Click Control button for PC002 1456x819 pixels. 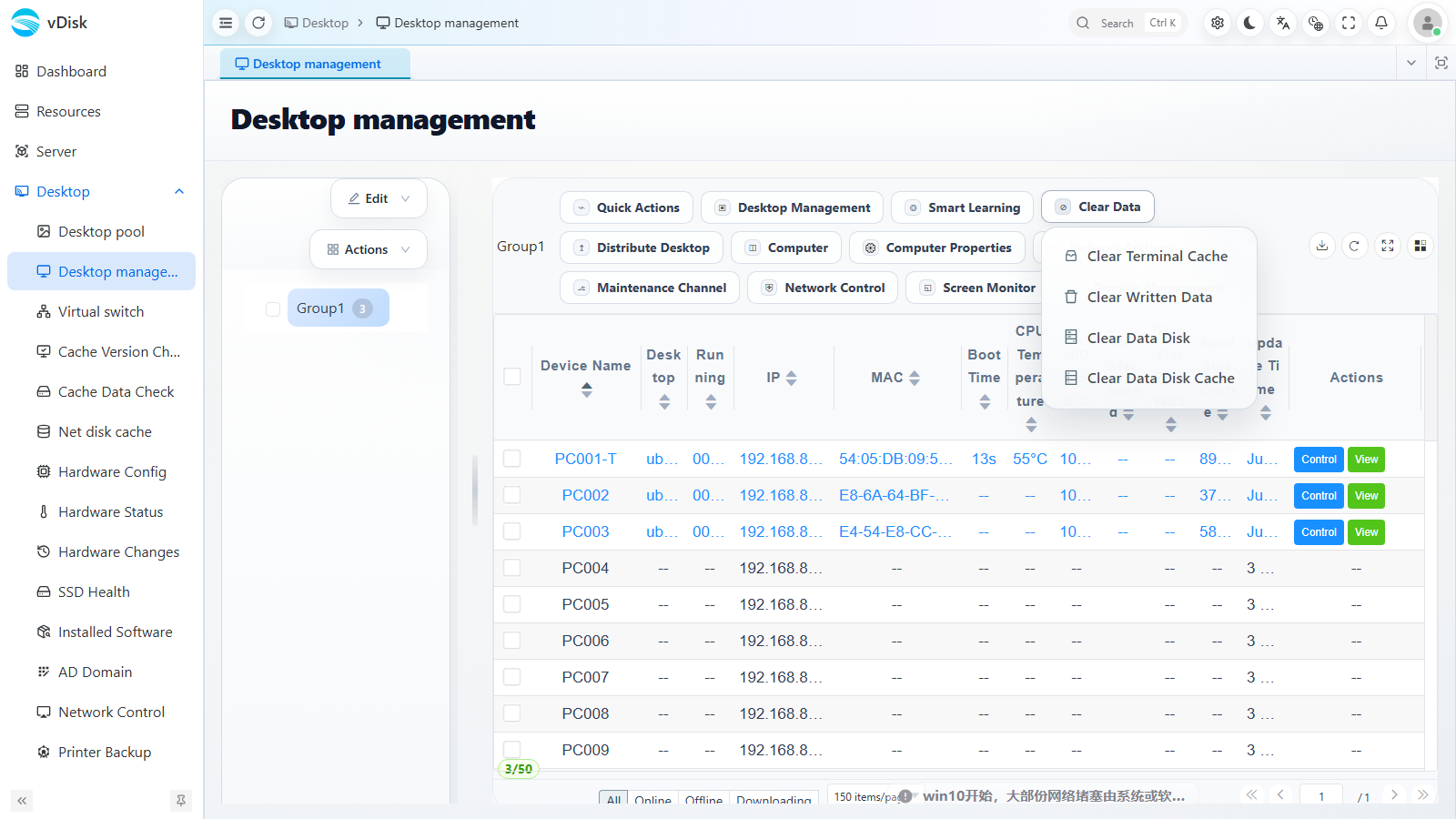(1319, 496)
